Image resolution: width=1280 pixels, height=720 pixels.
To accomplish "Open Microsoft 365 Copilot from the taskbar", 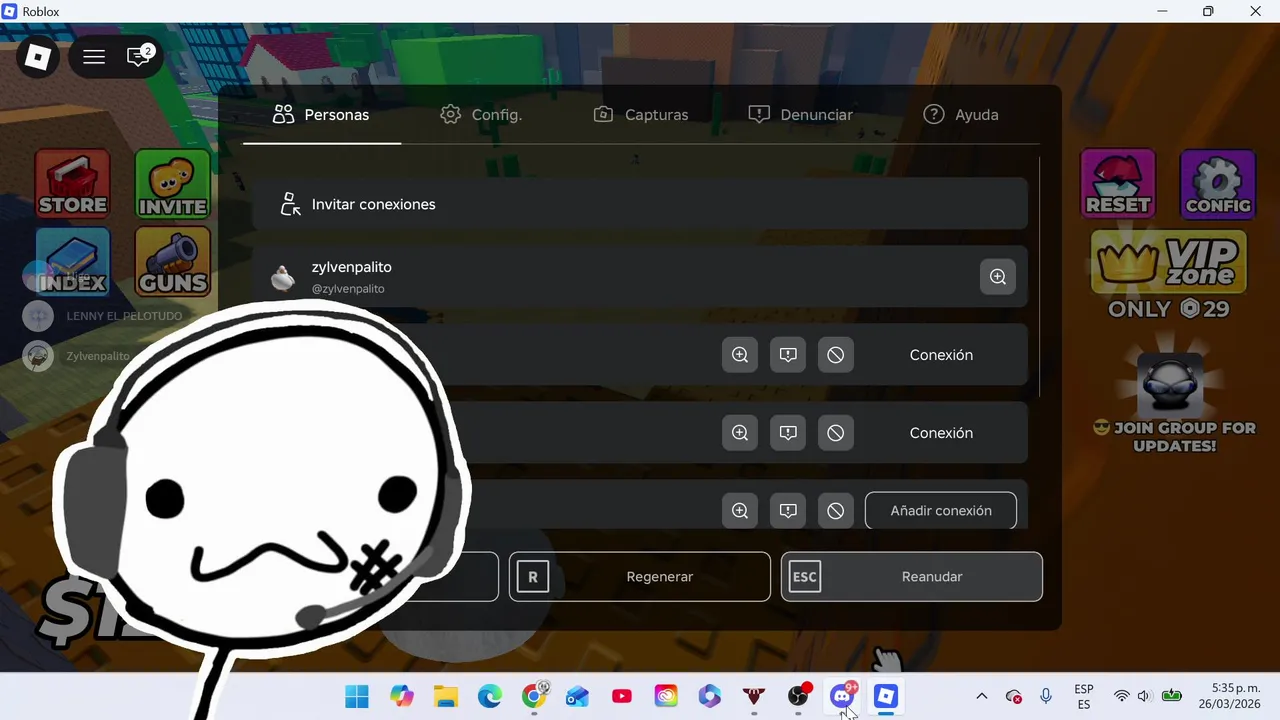I will click(710, 697).
